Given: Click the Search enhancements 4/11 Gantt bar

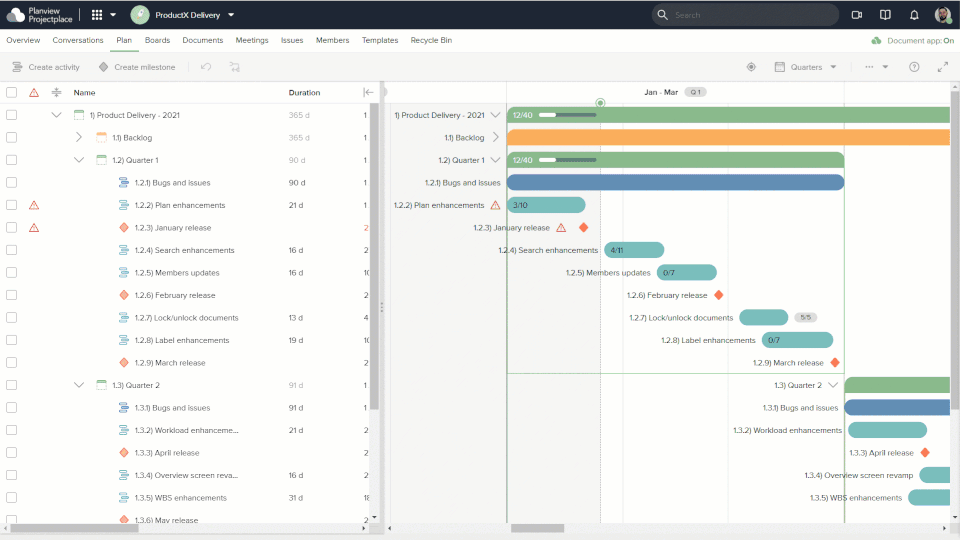Looking at the screenshot, I should [x=634, y=250].
